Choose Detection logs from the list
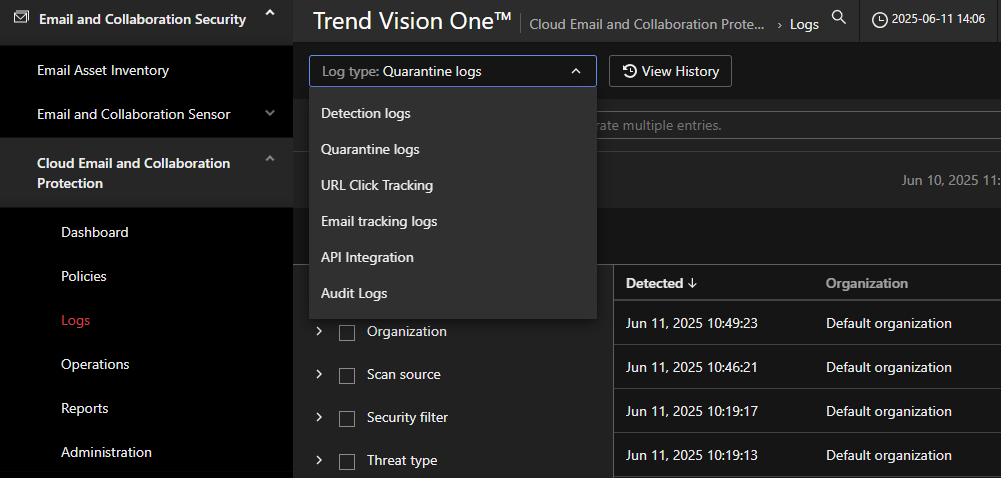Screen dimensions: 1001x478 [x=366, y=113]
